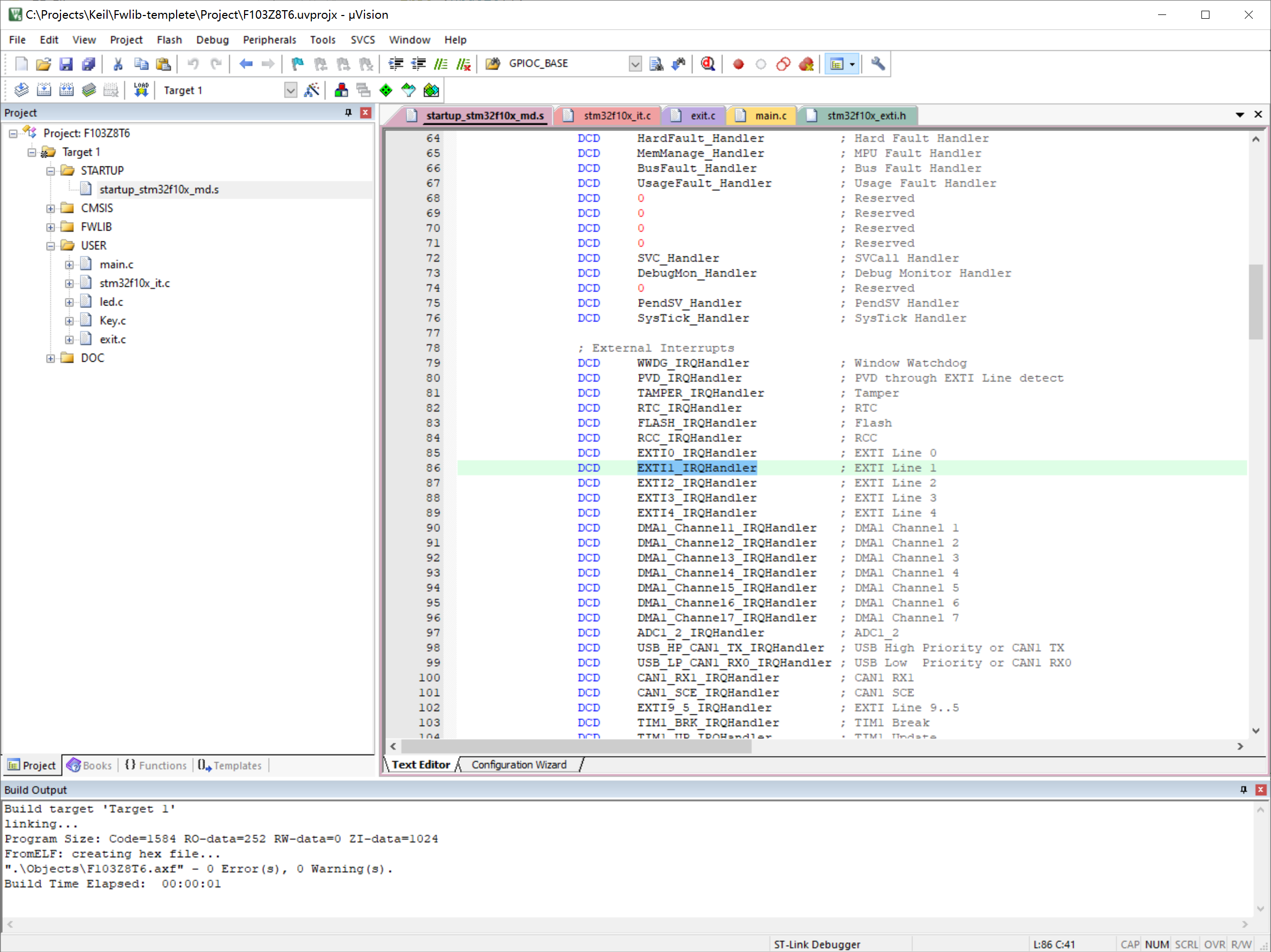Image resolution: width=1271 pixels, height=952 pixels.
Task: Show the Functions panel tab
Action: coord(156,765)
